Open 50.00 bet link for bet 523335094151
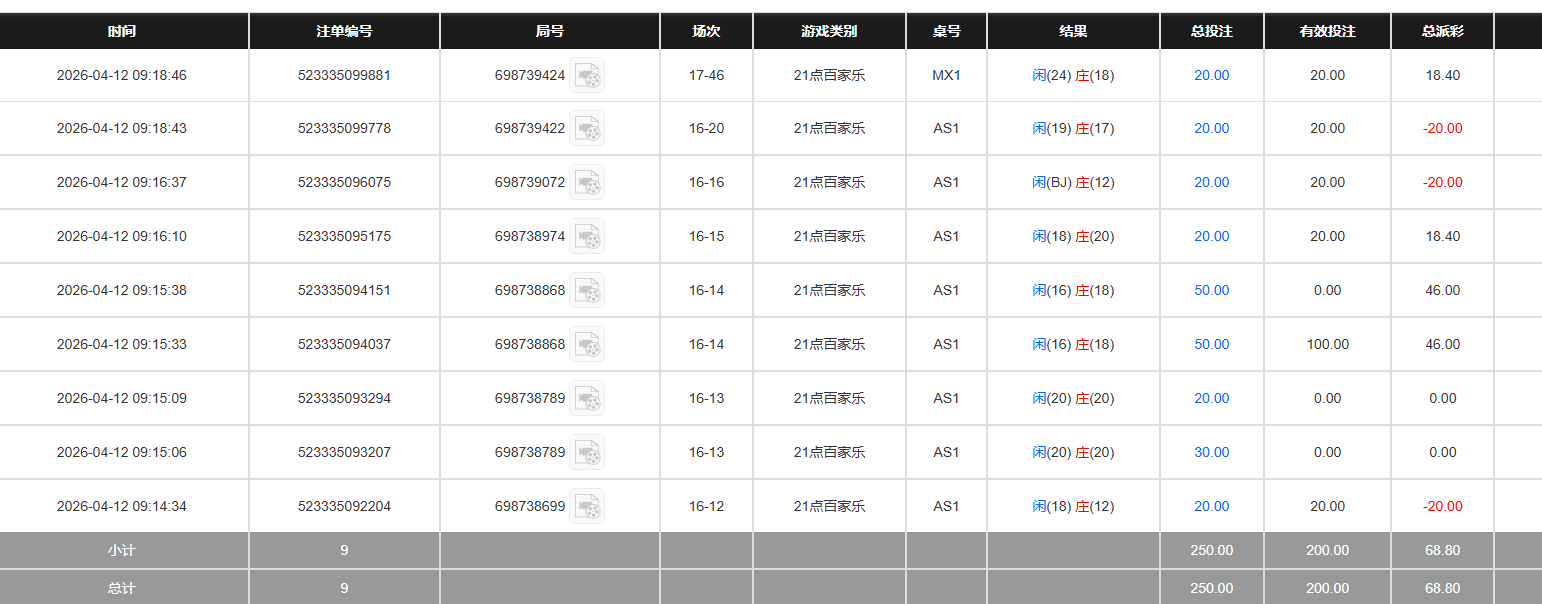 1211,290
